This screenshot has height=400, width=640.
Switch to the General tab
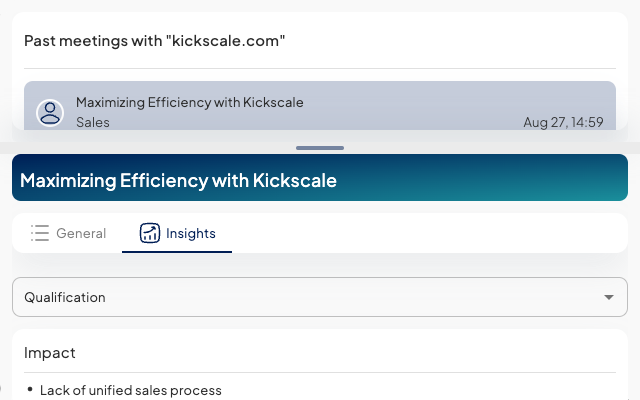68,233
